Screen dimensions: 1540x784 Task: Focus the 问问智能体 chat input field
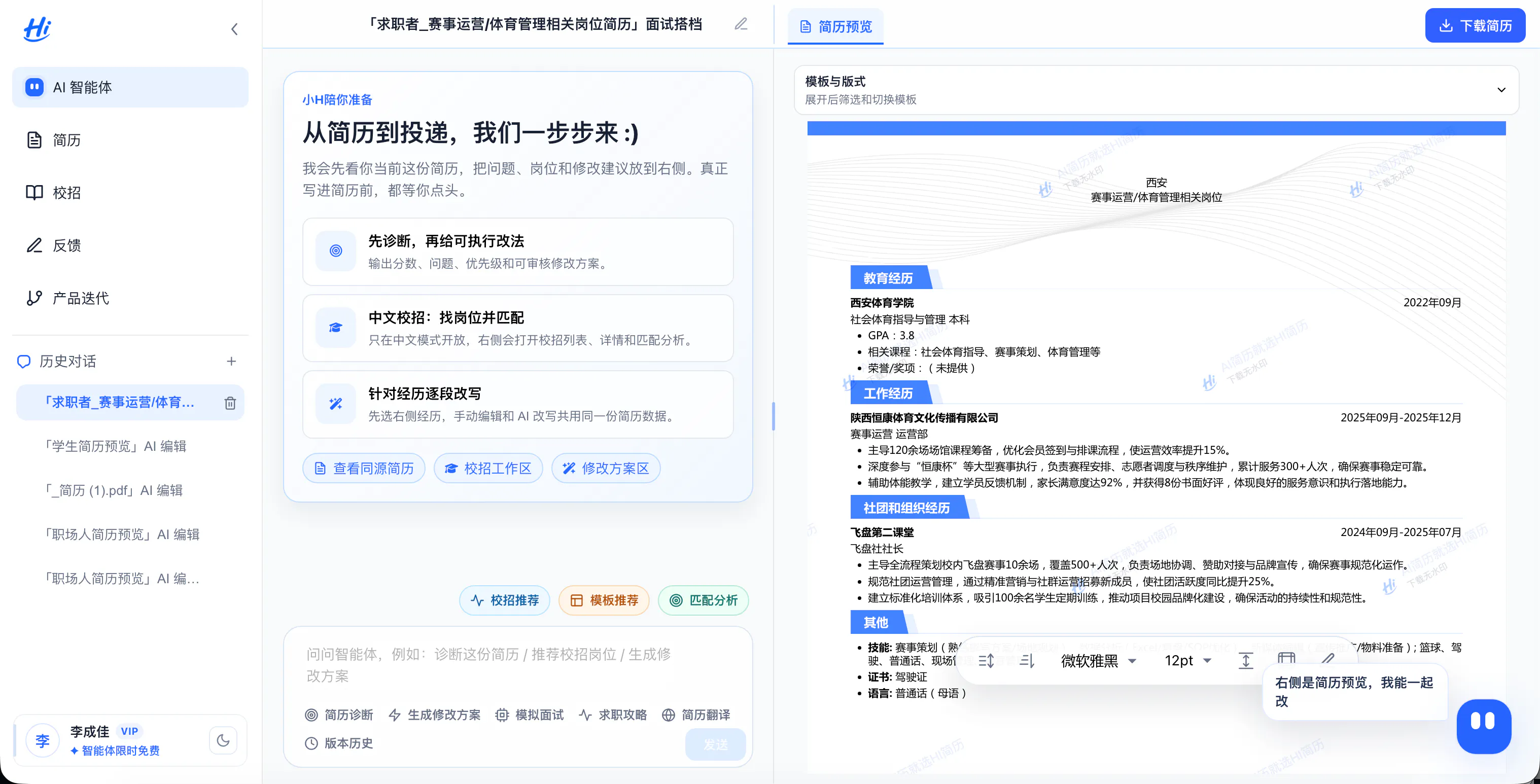tap(518, 665)
